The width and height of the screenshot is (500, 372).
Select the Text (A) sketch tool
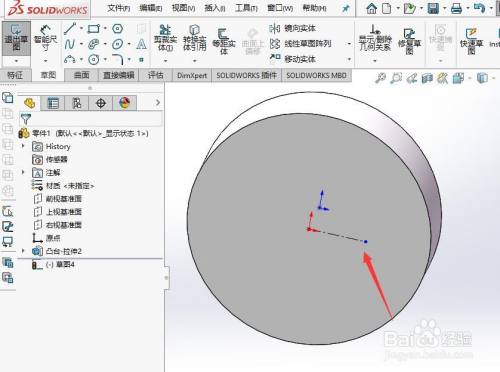[142, 44]
